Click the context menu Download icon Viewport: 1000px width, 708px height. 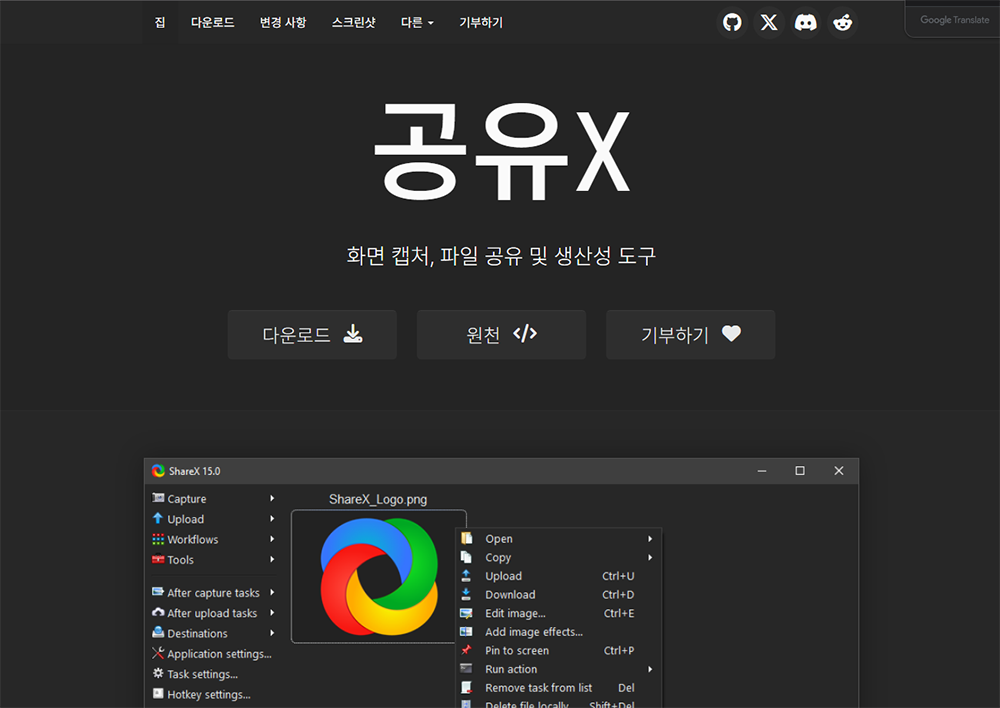466,594
